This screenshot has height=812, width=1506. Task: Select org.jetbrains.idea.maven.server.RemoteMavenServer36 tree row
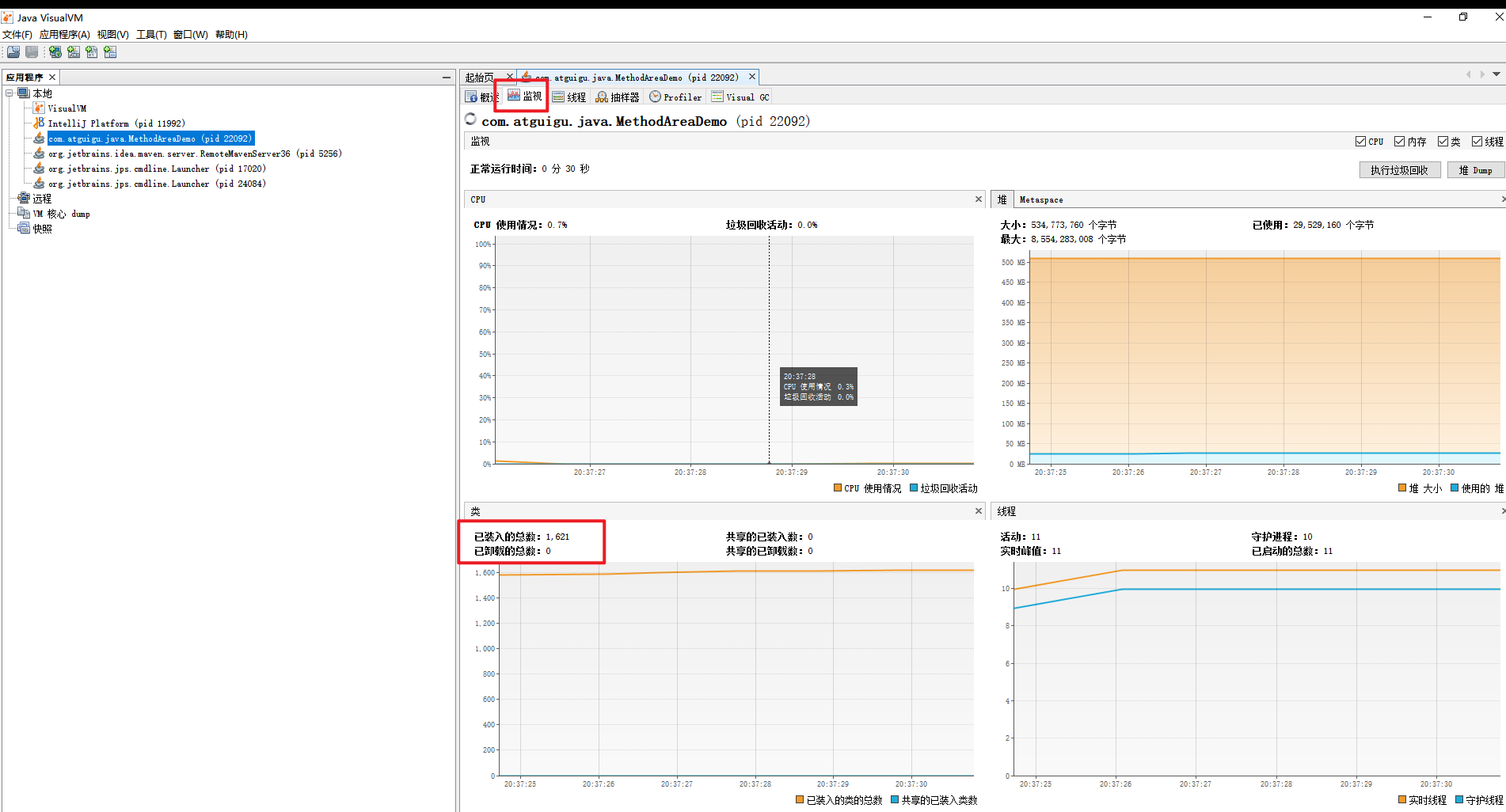coord(195,154)
